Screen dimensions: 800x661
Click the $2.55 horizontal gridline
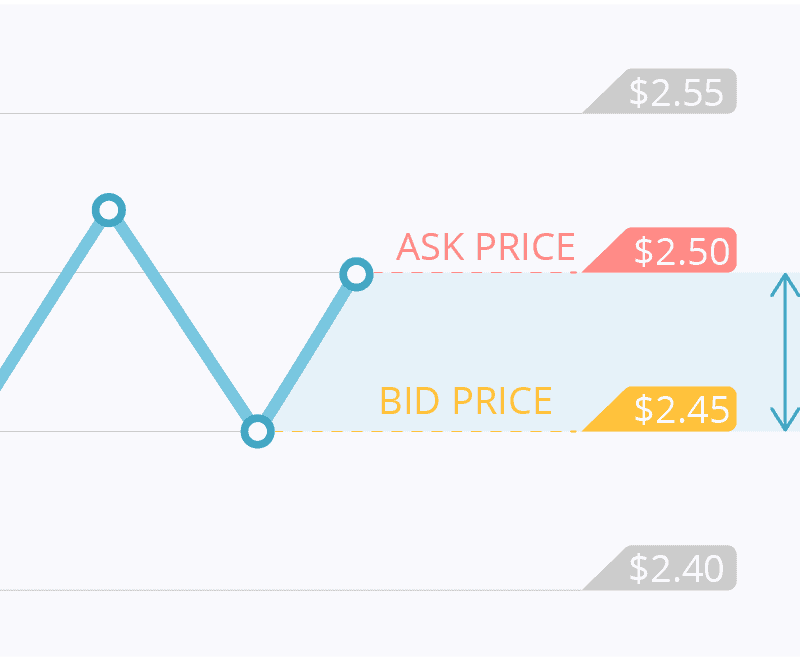pyautogui.click(x=291, y=113)
